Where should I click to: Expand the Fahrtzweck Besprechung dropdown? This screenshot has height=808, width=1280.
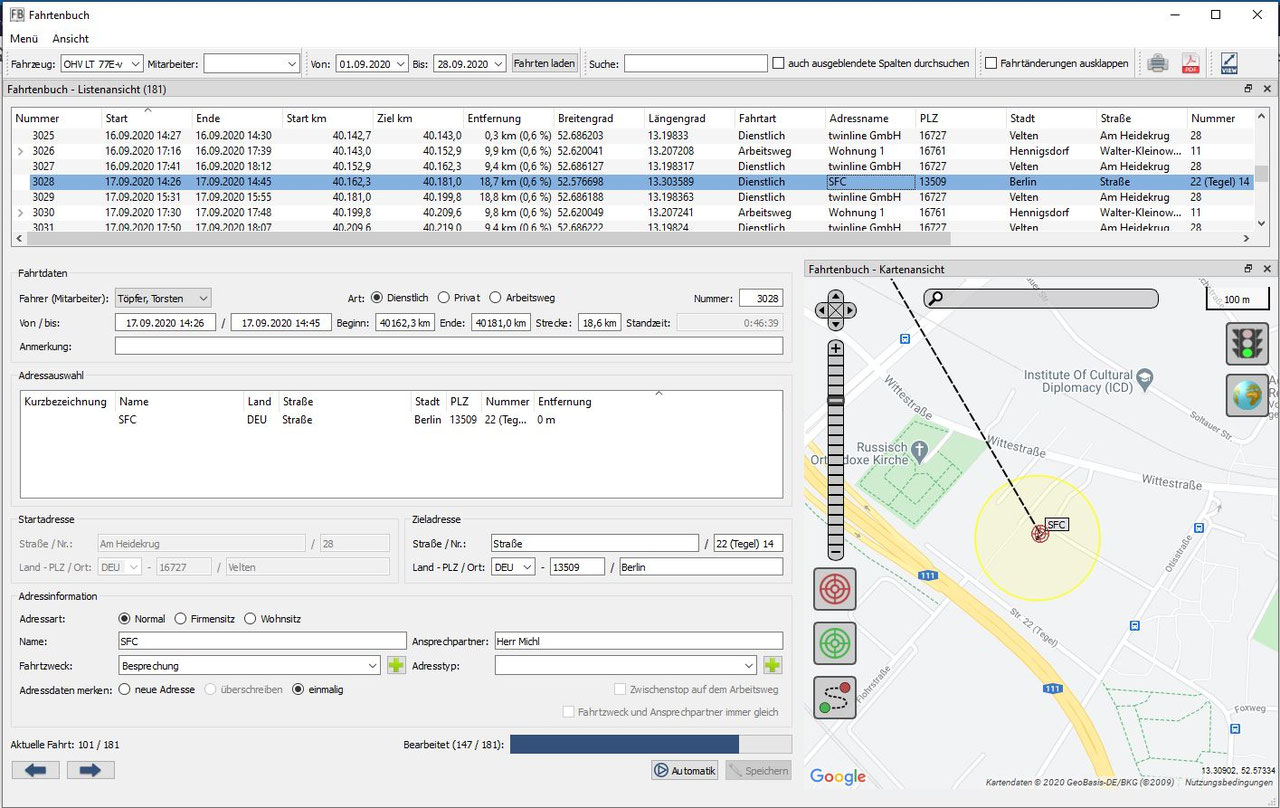pos(372,665)
